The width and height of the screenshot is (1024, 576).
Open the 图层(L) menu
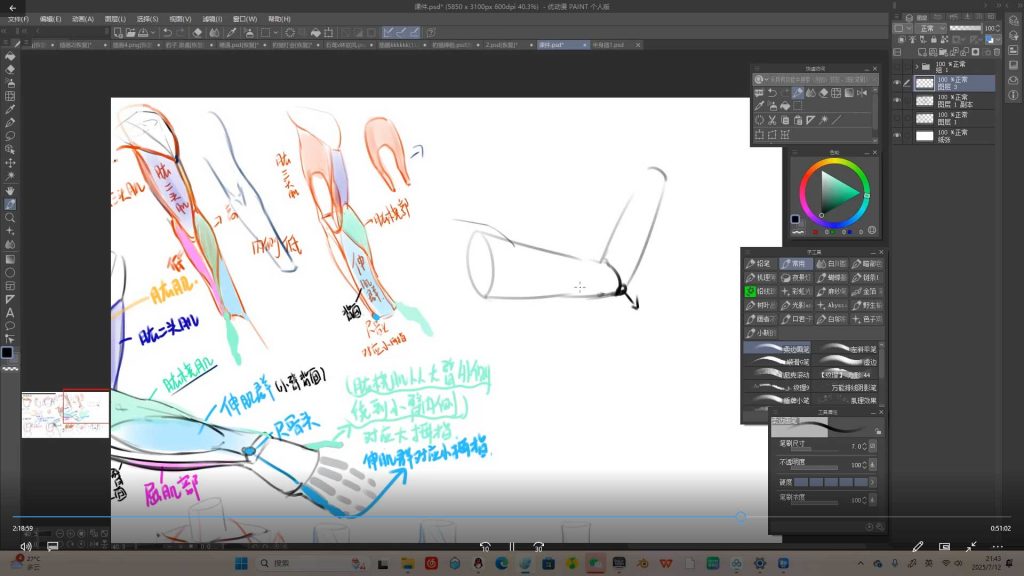tap(115, 18)
